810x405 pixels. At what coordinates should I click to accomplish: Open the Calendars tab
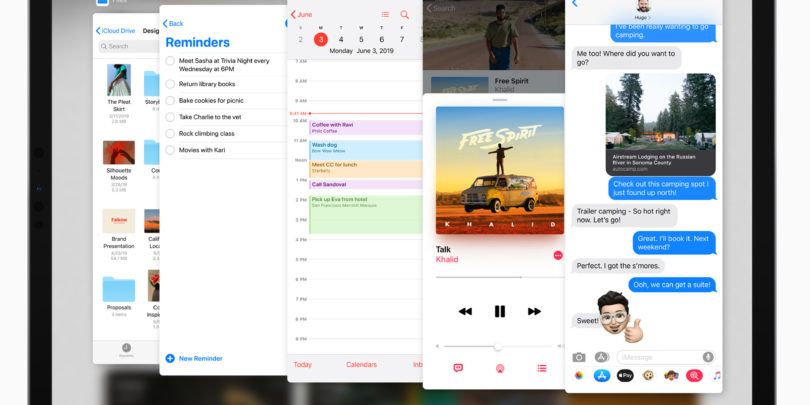pyautogui.click(x=361, y=365)
